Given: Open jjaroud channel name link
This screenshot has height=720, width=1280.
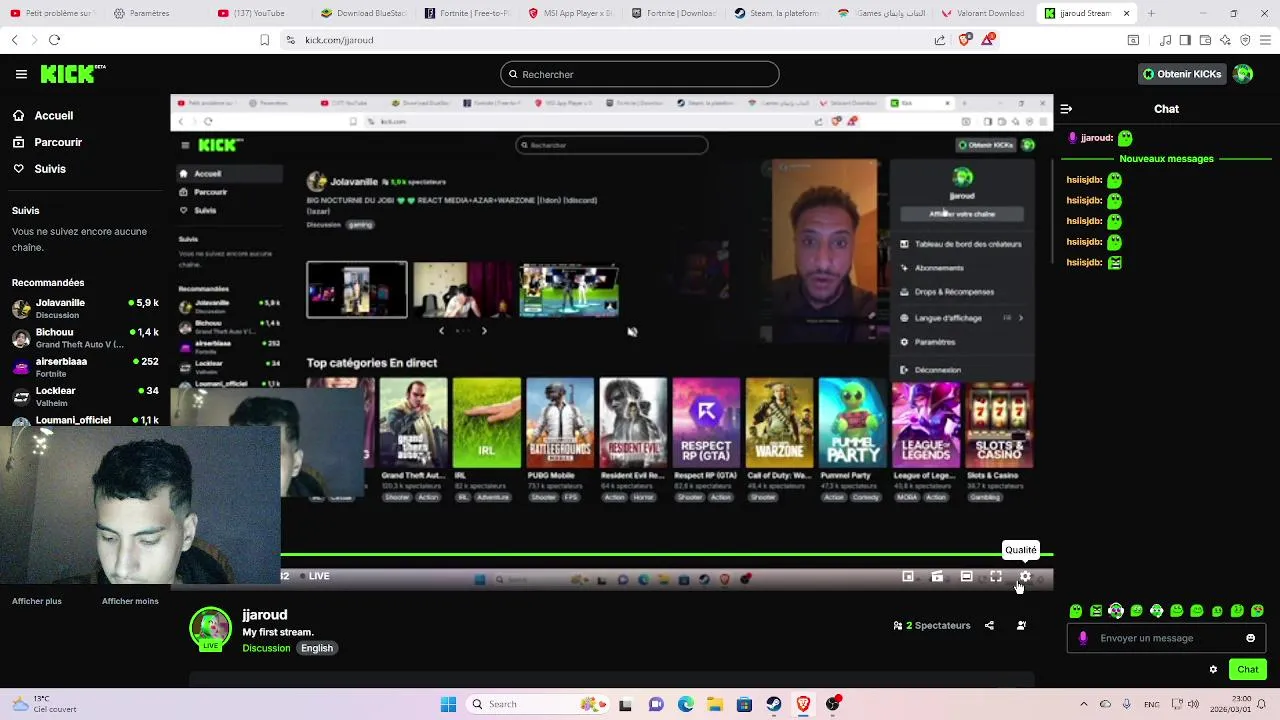Looking at the screenshot, I should click(264, 615).
